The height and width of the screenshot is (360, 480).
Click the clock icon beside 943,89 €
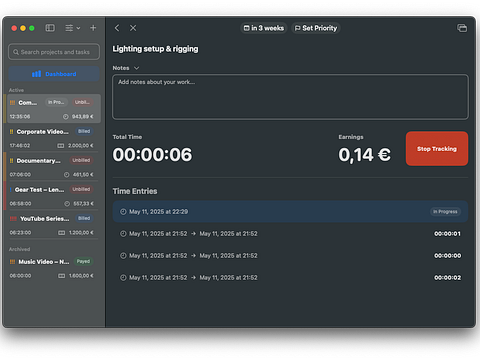point(66,117)
